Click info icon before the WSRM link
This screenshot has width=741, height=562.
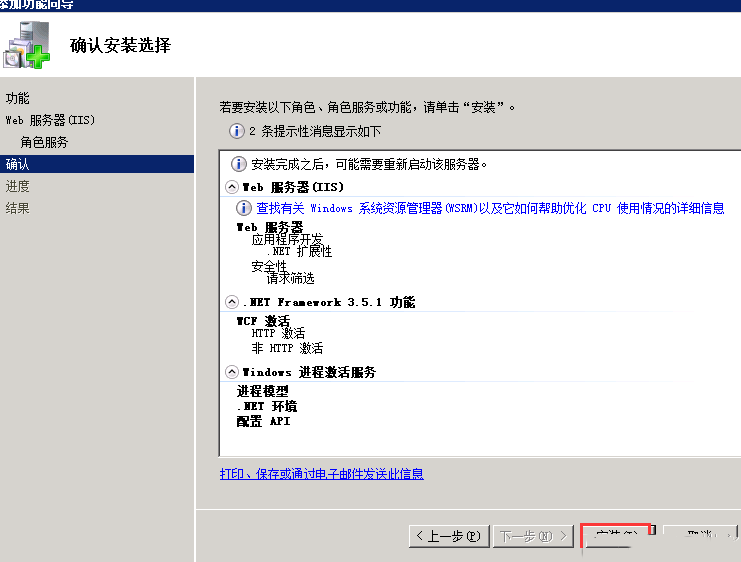point(243,208)
